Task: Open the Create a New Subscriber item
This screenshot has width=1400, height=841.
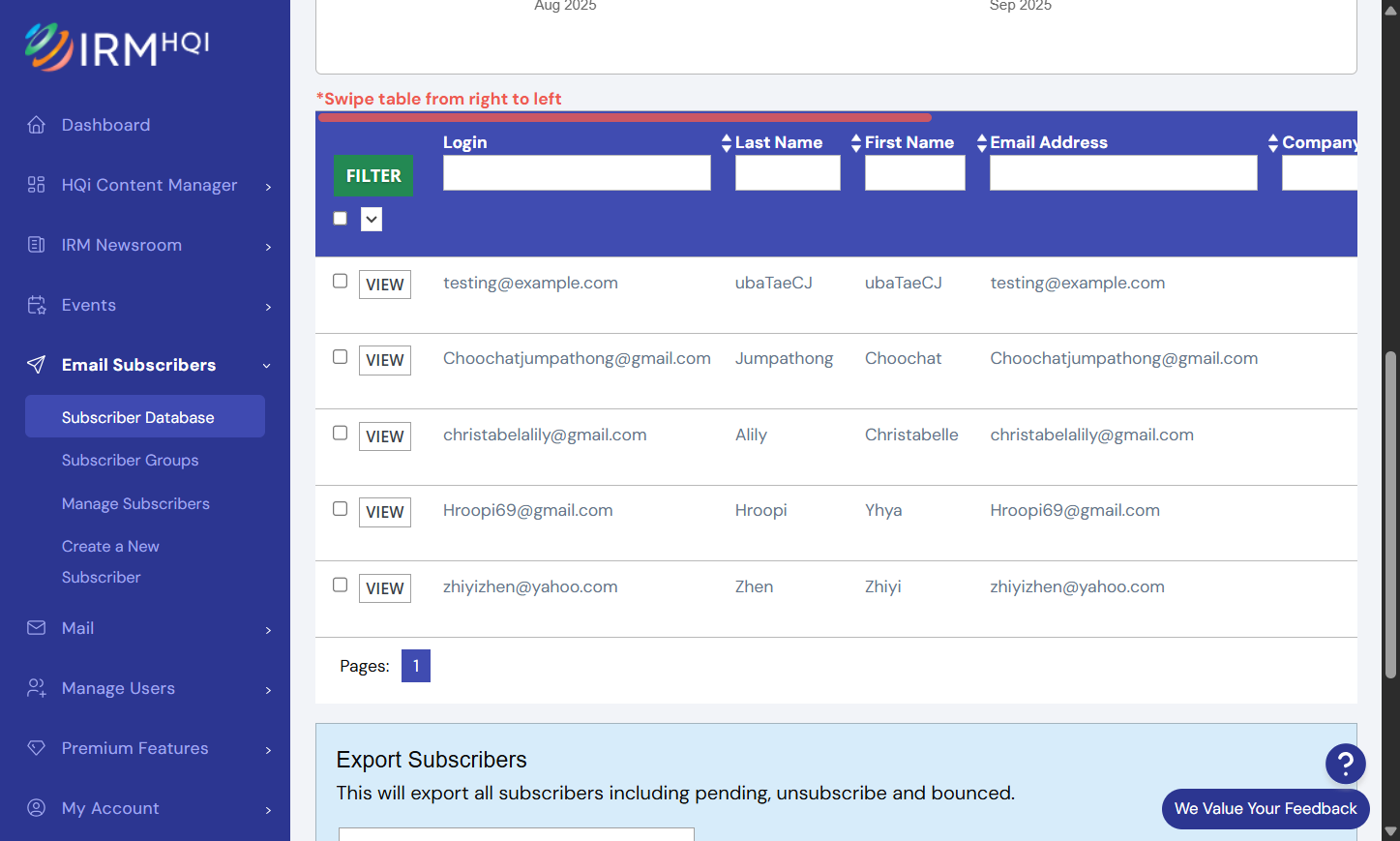Action: (x=110, y=562)
